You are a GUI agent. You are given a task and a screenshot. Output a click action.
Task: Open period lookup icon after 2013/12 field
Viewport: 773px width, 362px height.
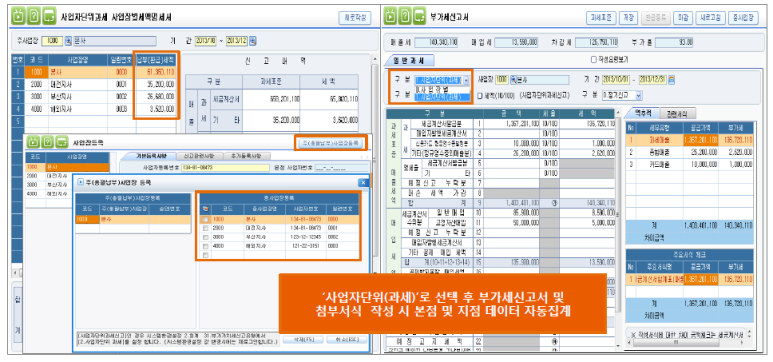coord(252,41)
